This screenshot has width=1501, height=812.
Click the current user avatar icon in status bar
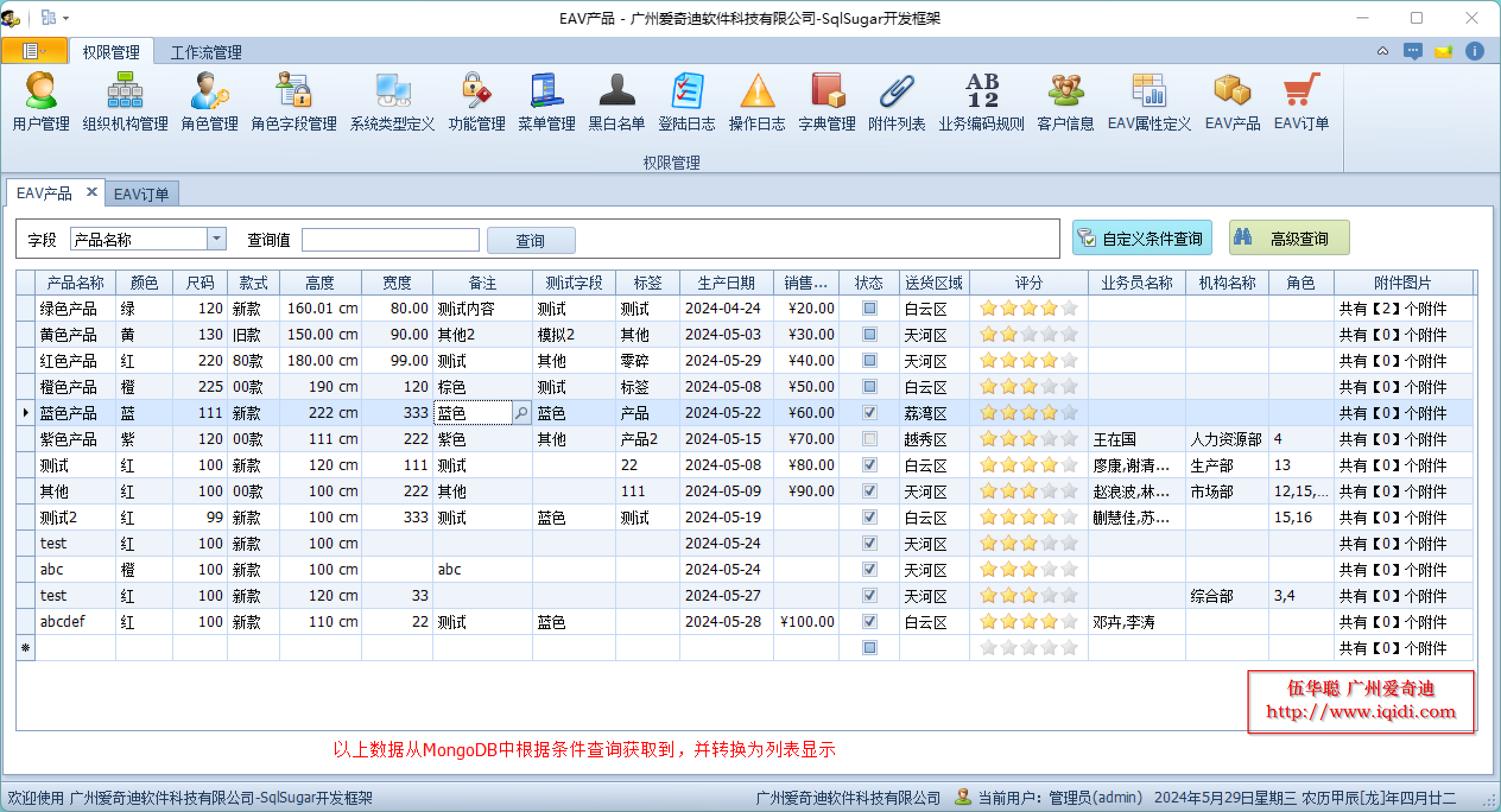(x=962, y=797)
